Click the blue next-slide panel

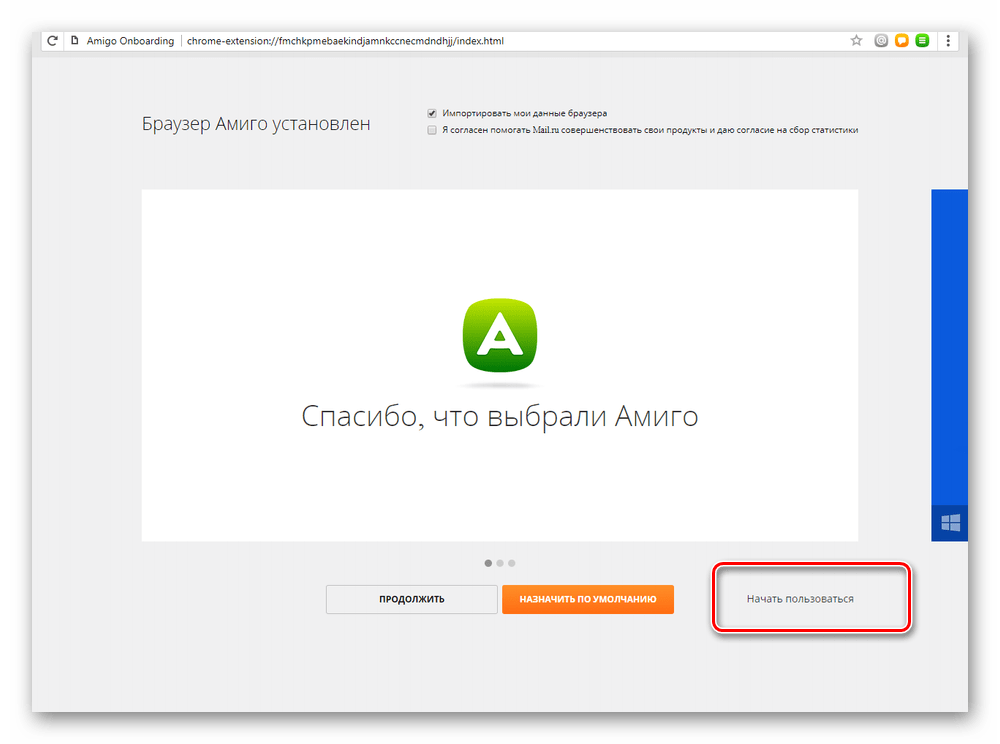coord(950,350)
